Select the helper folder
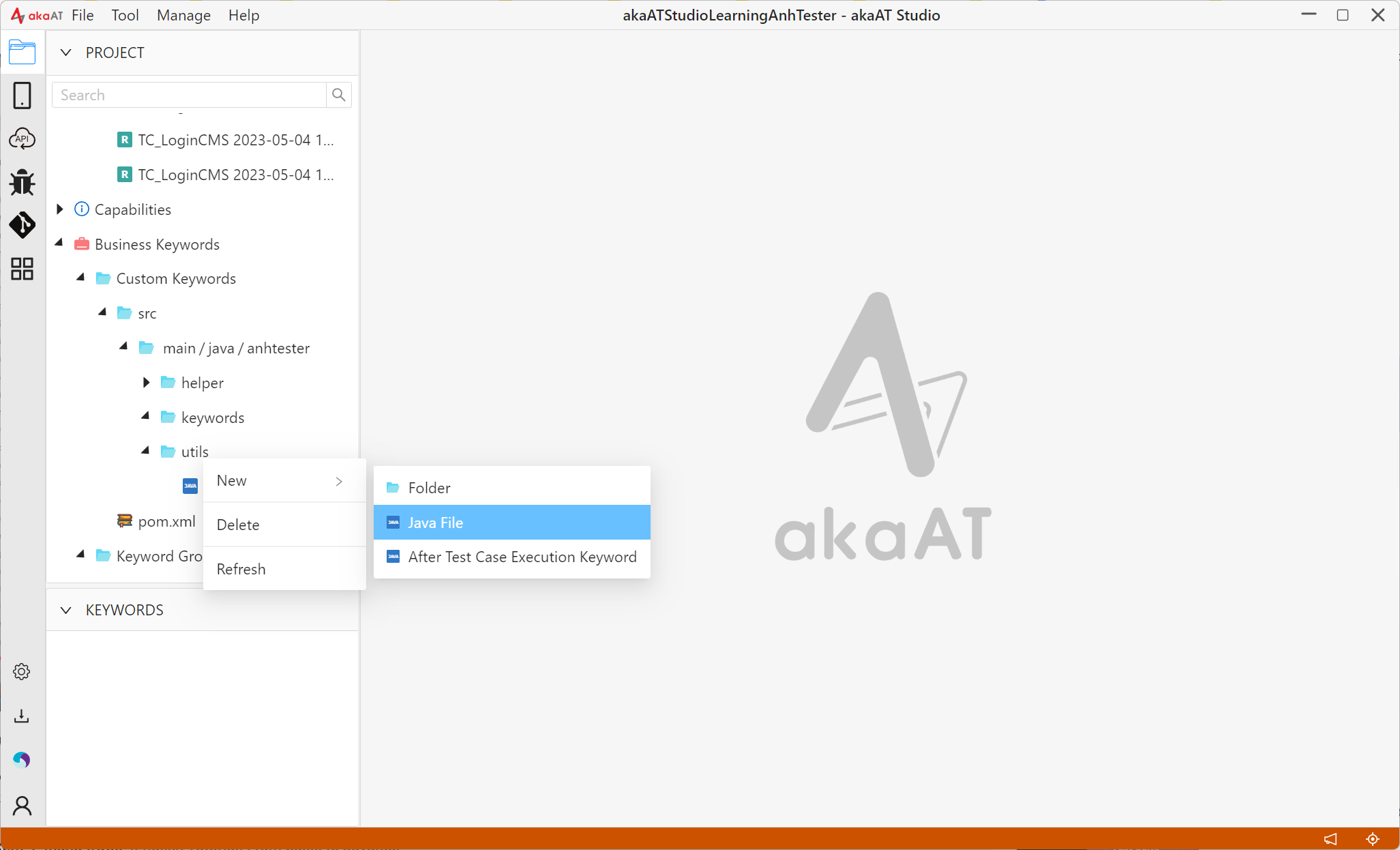 click(x=202, y=383)
